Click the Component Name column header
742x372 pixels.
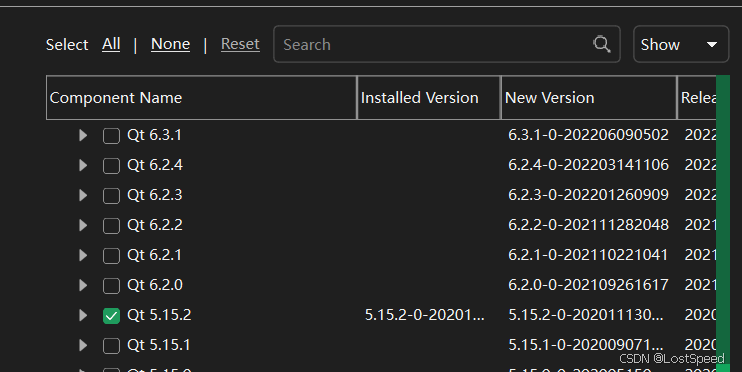tap(202, 97)
